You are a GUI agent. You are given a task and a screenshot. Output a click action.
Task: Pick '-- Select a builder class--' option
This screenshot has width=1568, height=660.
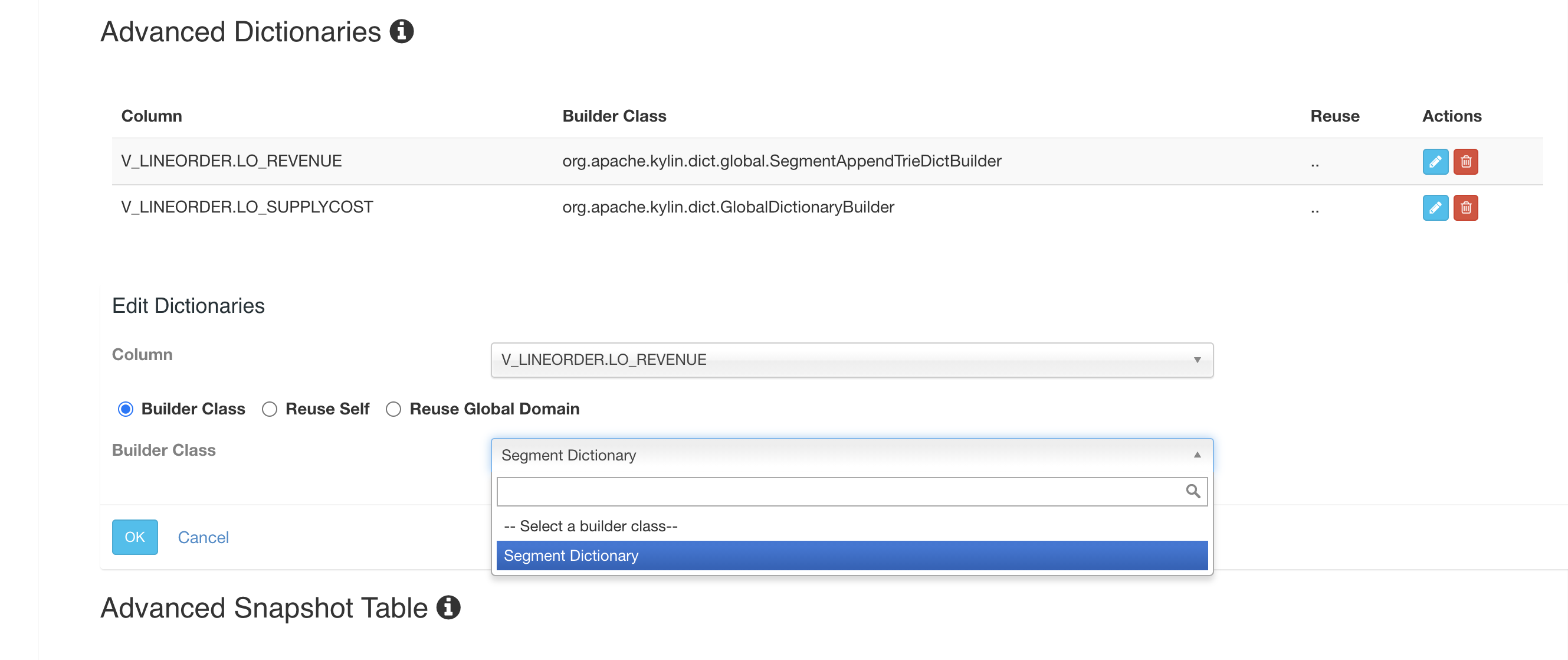[591, 525]
